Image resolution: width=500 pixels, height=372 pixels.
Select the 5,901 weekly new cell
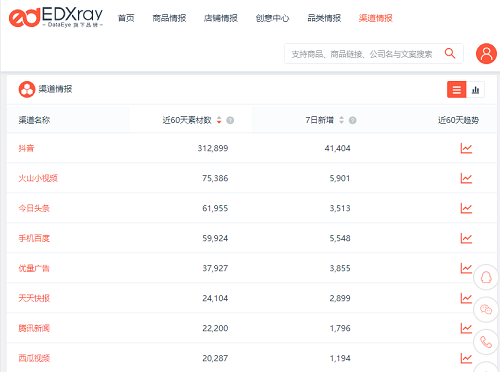point(340,178)
